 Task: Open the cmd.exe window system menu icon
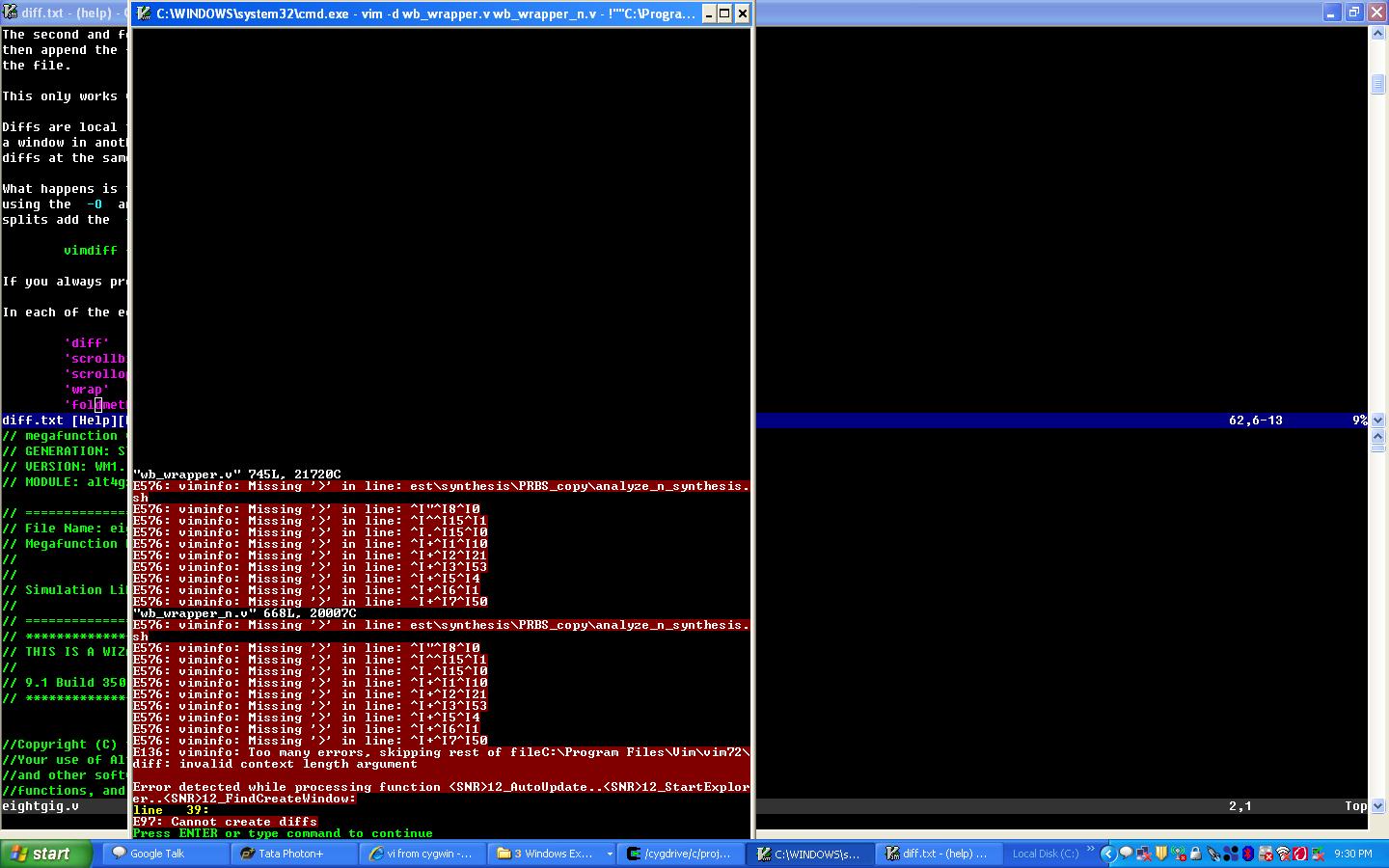point(143,14)
